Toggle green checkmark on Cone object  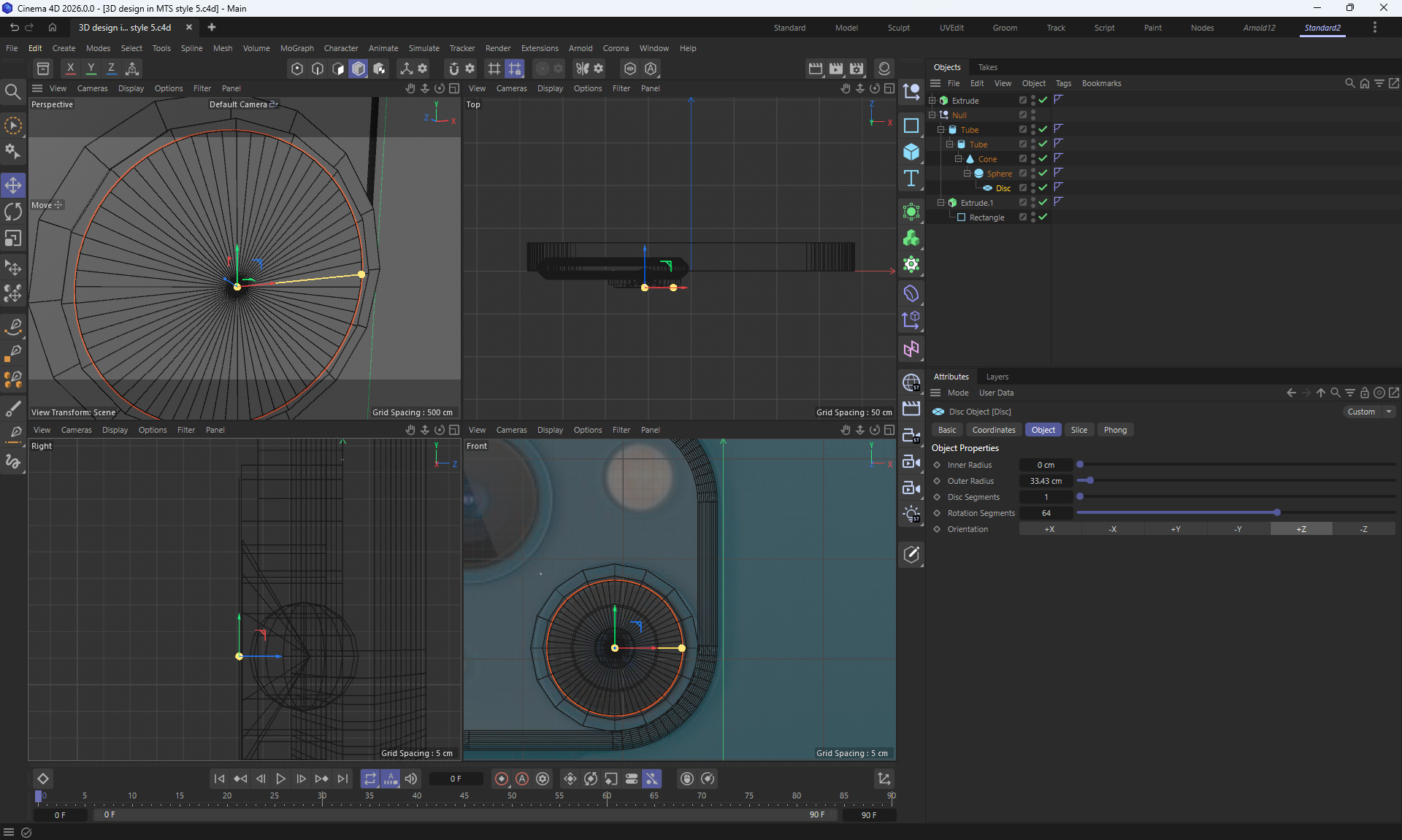(1043, 158)
